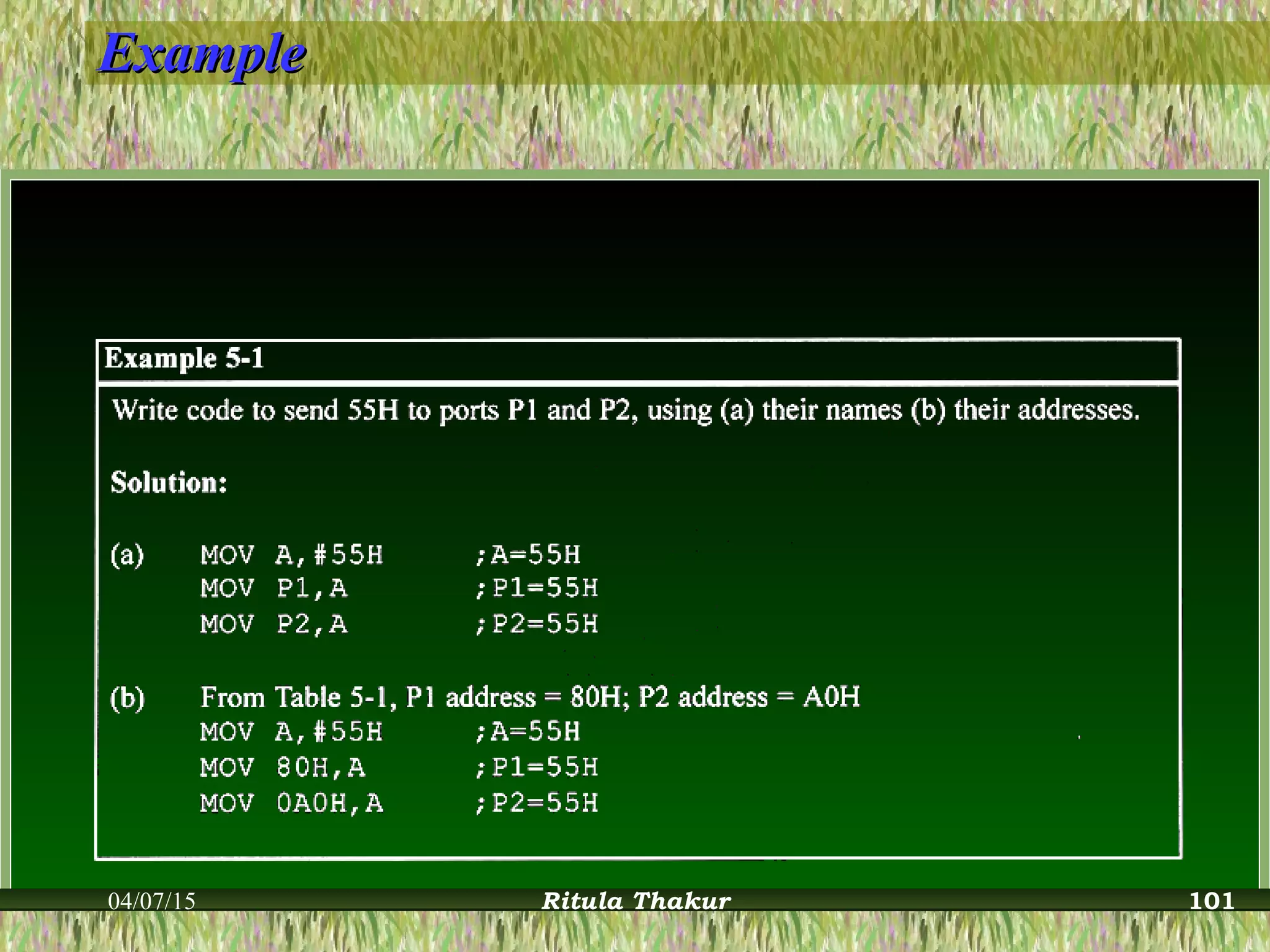Click the ';P2=55H' comment in part (a)

click(x=536, y=624)
